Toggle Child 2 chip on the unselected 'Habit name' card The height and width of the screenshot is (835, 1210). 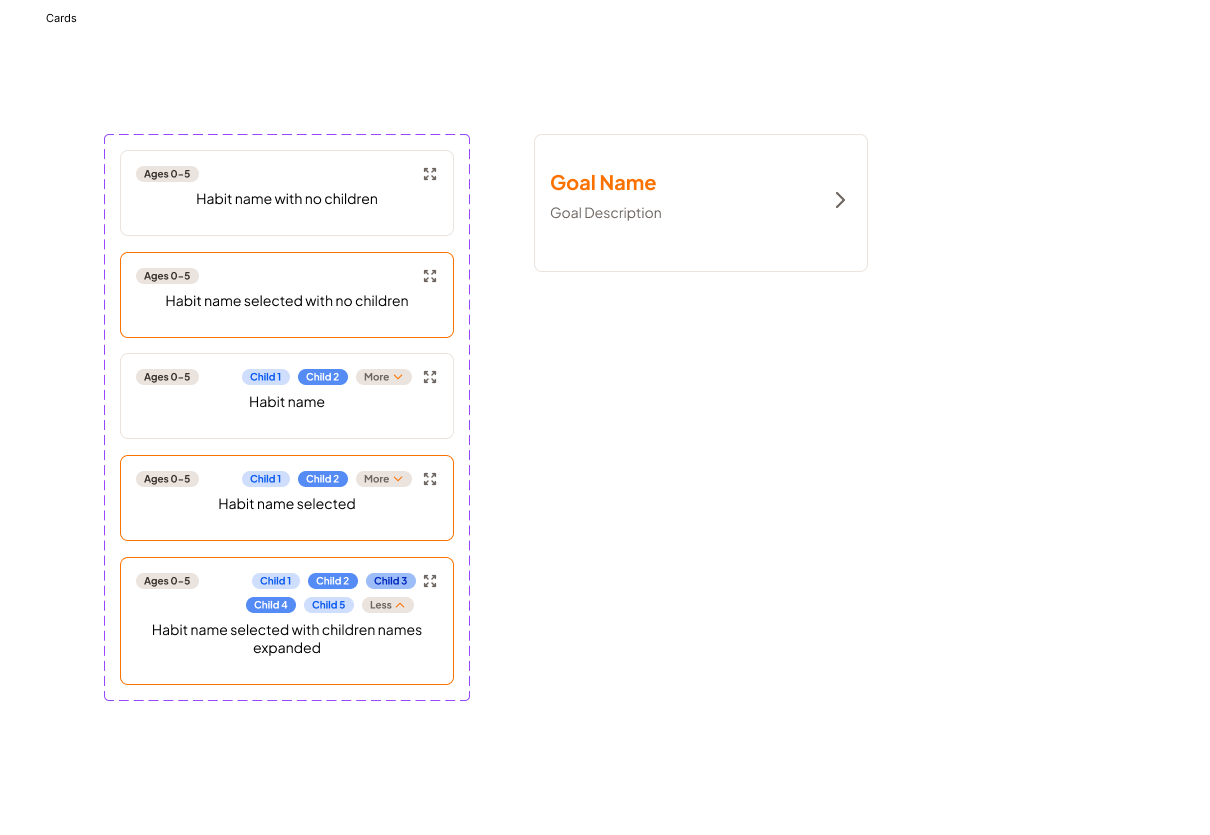[x=323, y=377]
